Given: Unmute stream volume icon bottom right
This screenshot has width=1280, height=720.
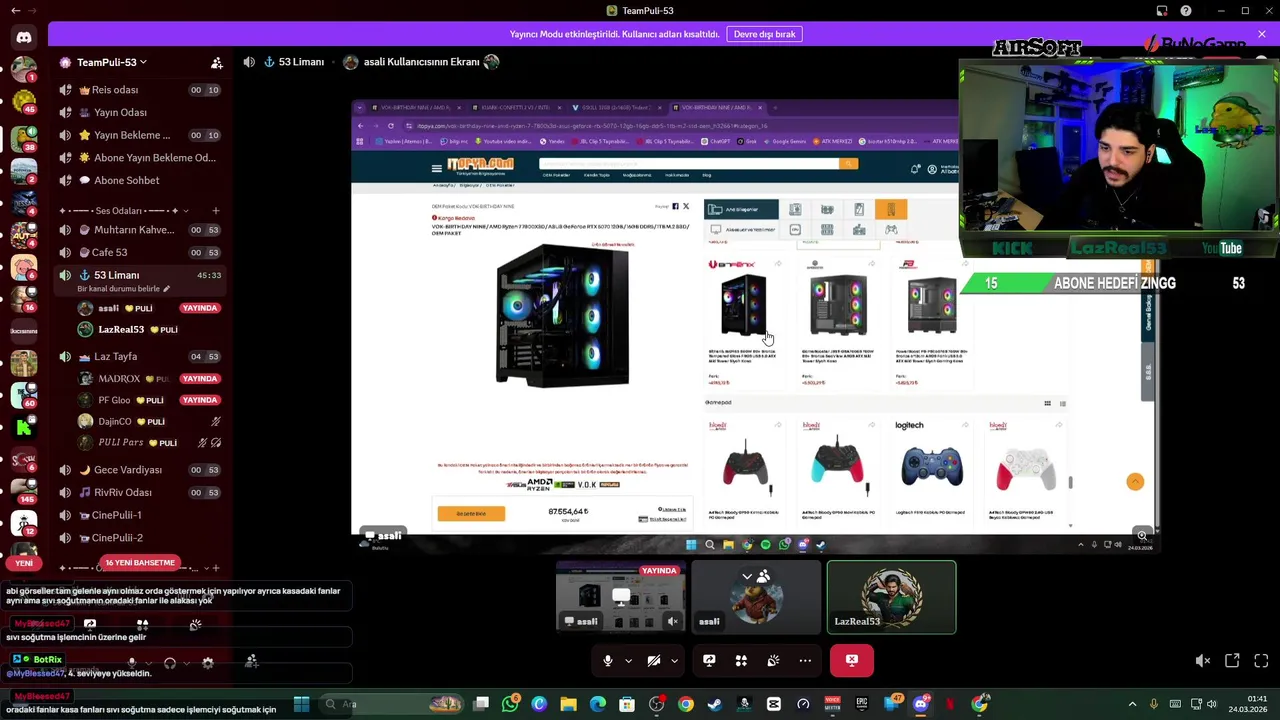Looking at the screenshot, I should click(1203, 660).
